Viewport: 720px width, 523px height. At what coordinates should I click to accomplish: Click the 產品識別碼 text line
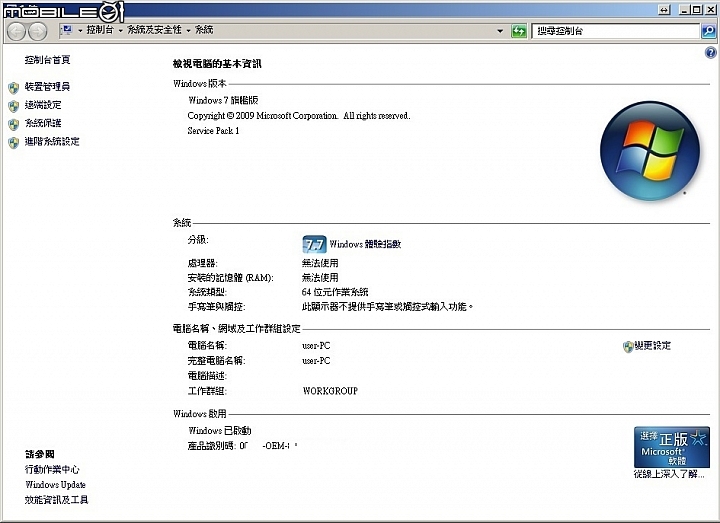[x=242, y=446]
